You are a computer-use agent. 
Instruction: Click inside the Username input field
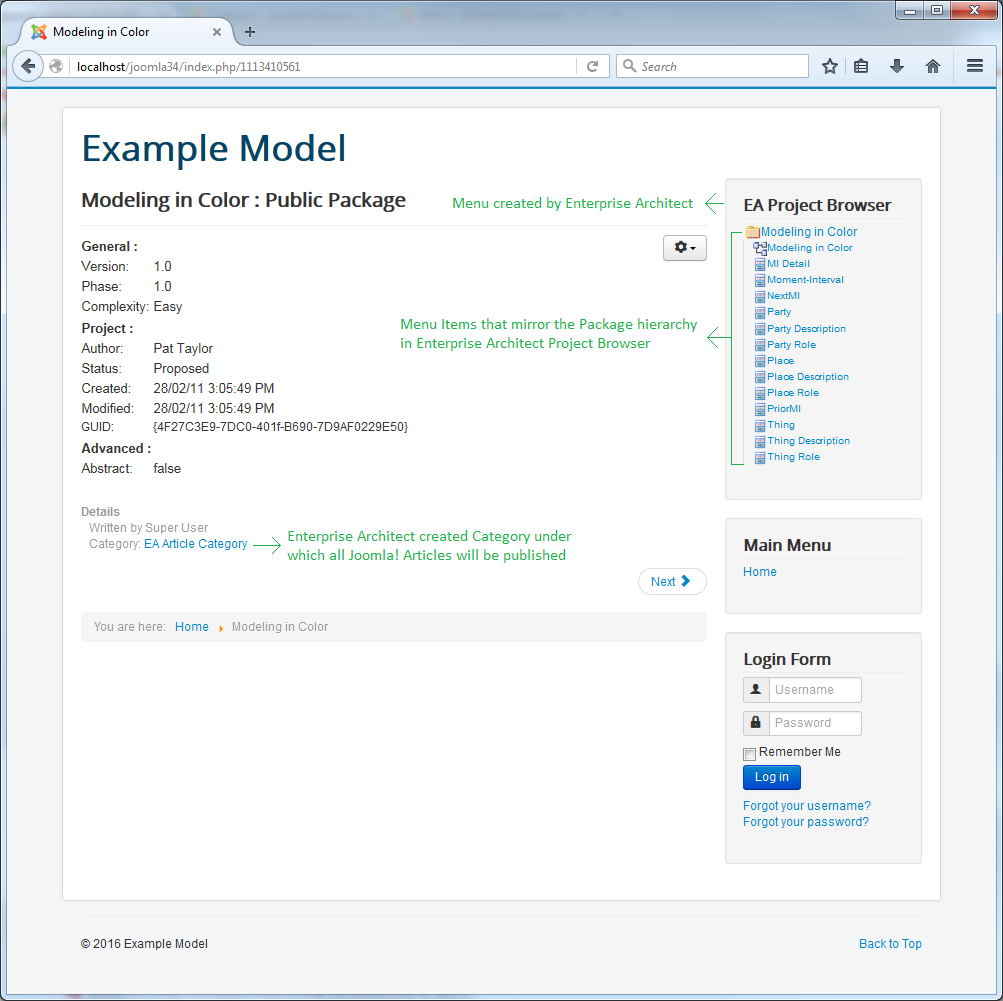click(814, 690)
